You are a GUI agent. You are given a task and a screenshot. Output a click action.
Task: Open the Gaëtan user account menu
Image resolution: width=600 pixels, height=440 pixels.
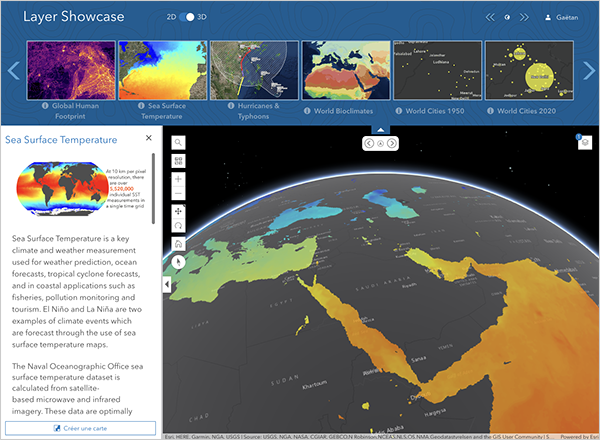[561, 17]
